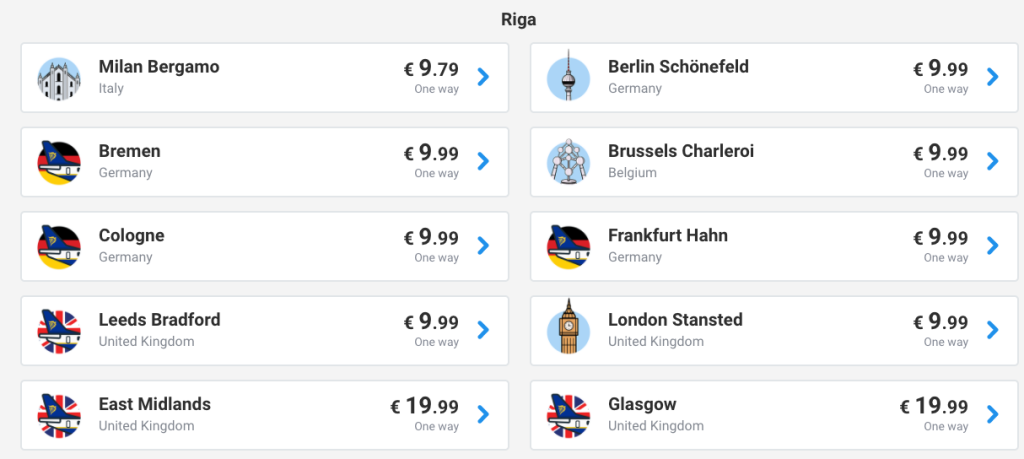This screenshot has height=459, width=1024.
Task: Click the East Midlands UK flag icon
Action: pos(59,414)
